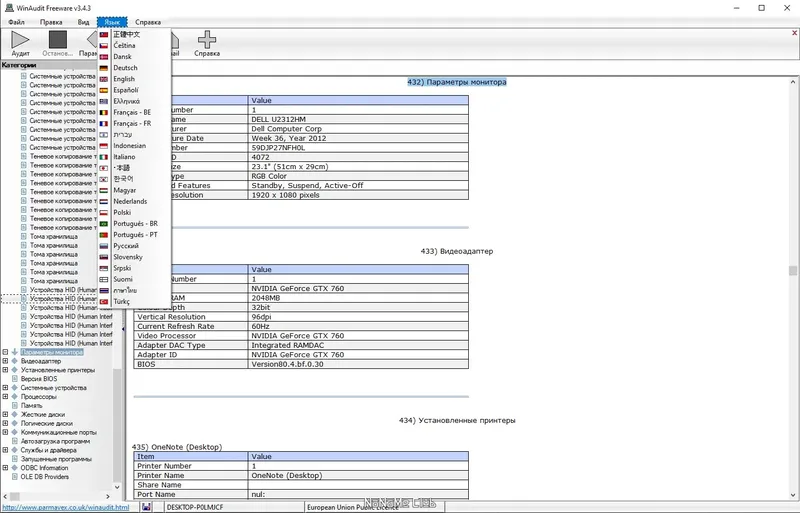Choose Indonesian from the language list
The width and height of the screenshot is (800, 513).
point(130,145)
